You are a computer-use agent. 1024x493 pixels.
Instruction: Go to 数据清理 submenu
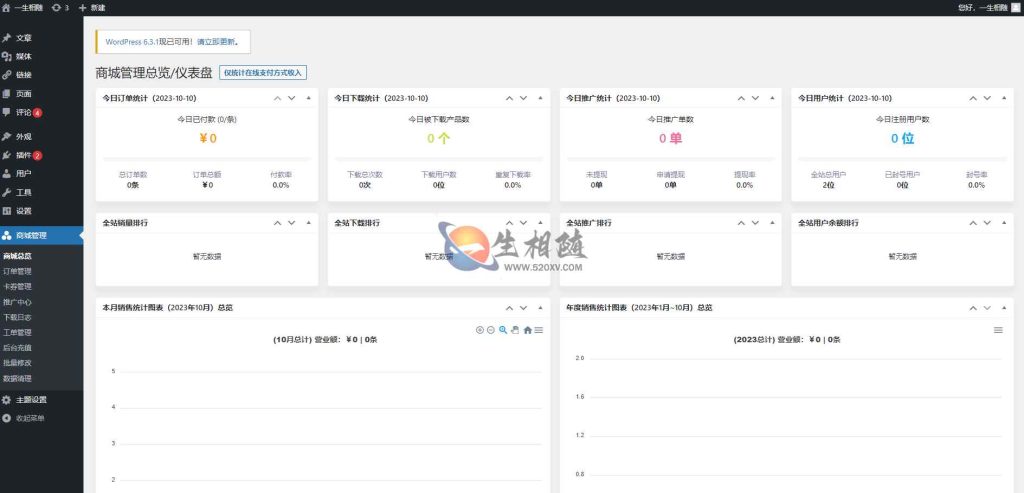coord(17,378)
